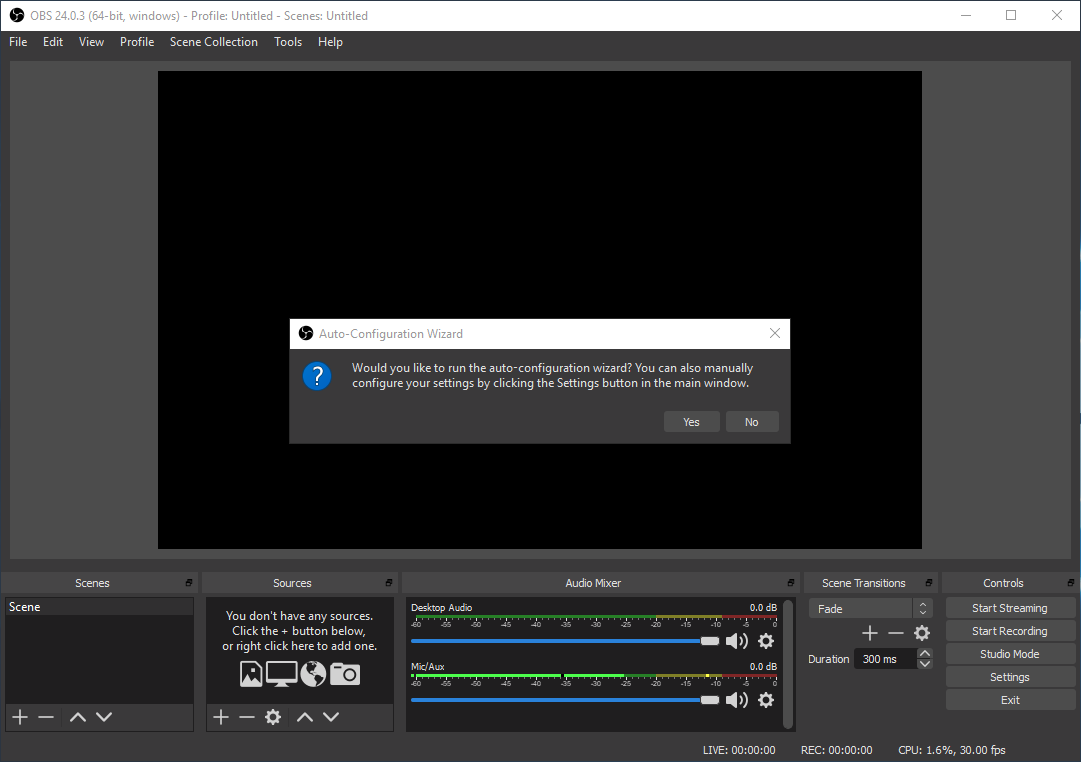Move source down with arrow icon
Image resolution: width=1081 pixels, height=762 pixels.
pyautogui.click(x=331, y=717)
